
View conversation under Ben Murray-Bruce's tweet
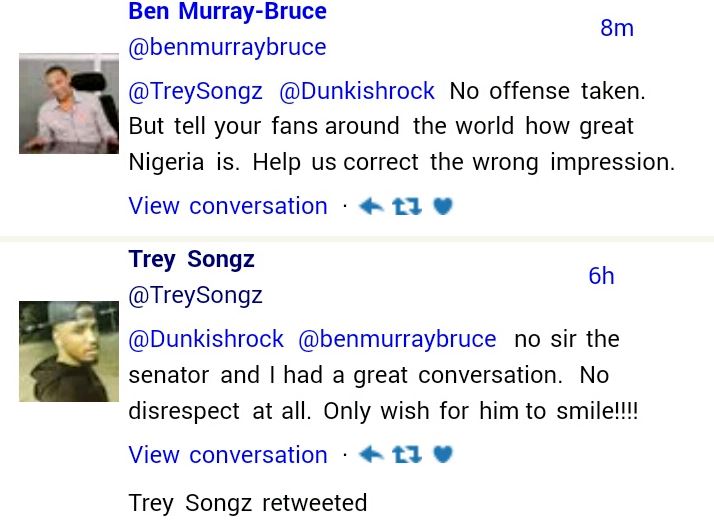(x=228, y=206)
